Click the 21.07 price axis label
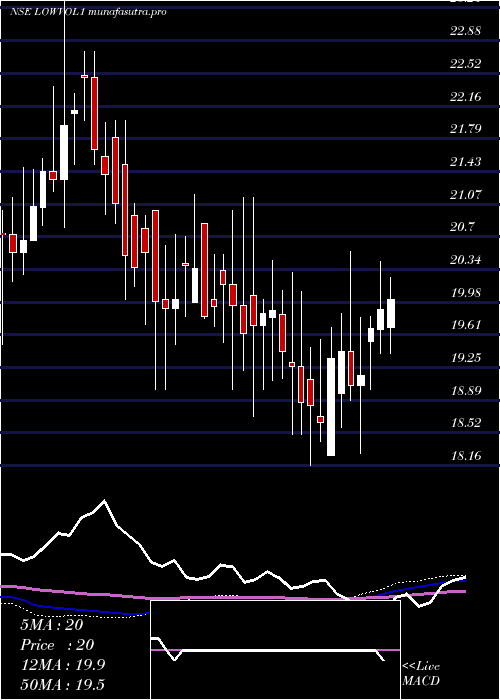This screenshot has width=500, height=700. (466, 194)
